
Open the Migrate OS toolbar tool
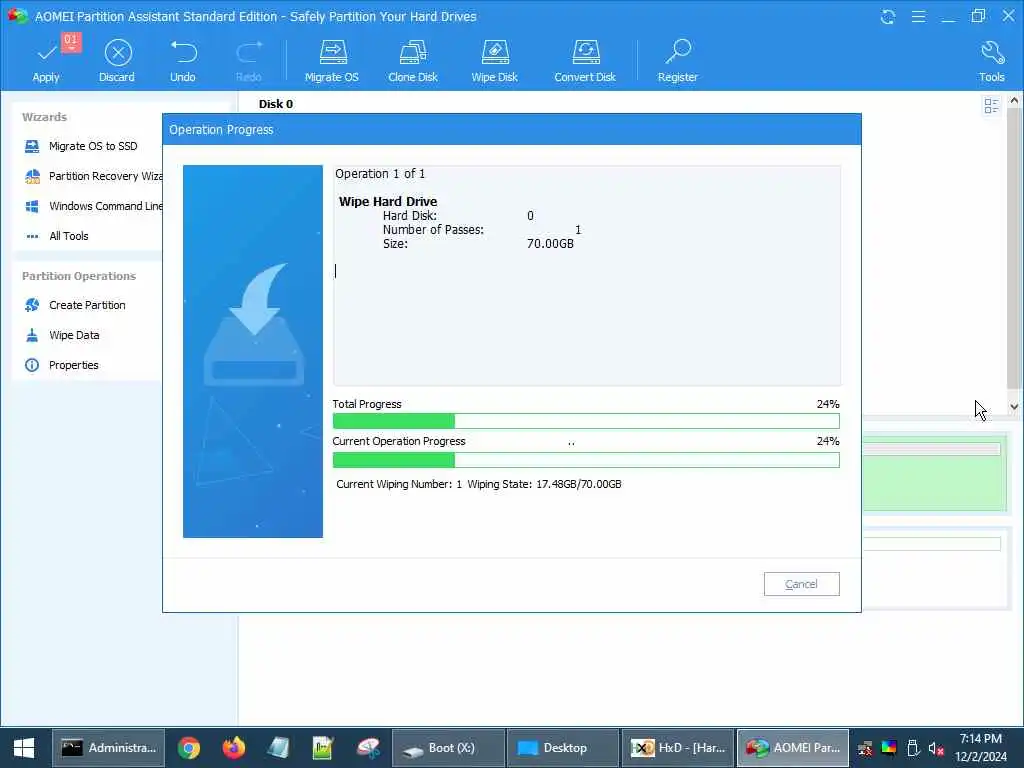332,59
